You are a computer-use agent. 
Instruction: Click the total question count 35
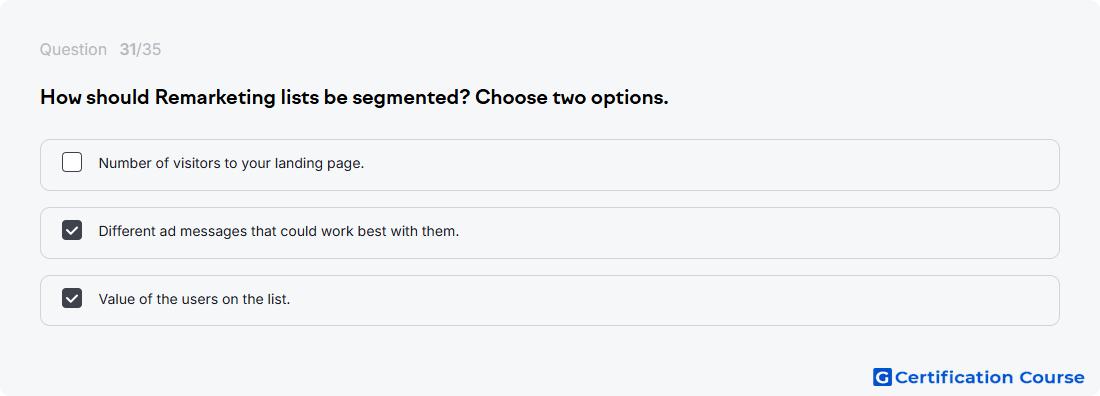(x=152, y=50)
